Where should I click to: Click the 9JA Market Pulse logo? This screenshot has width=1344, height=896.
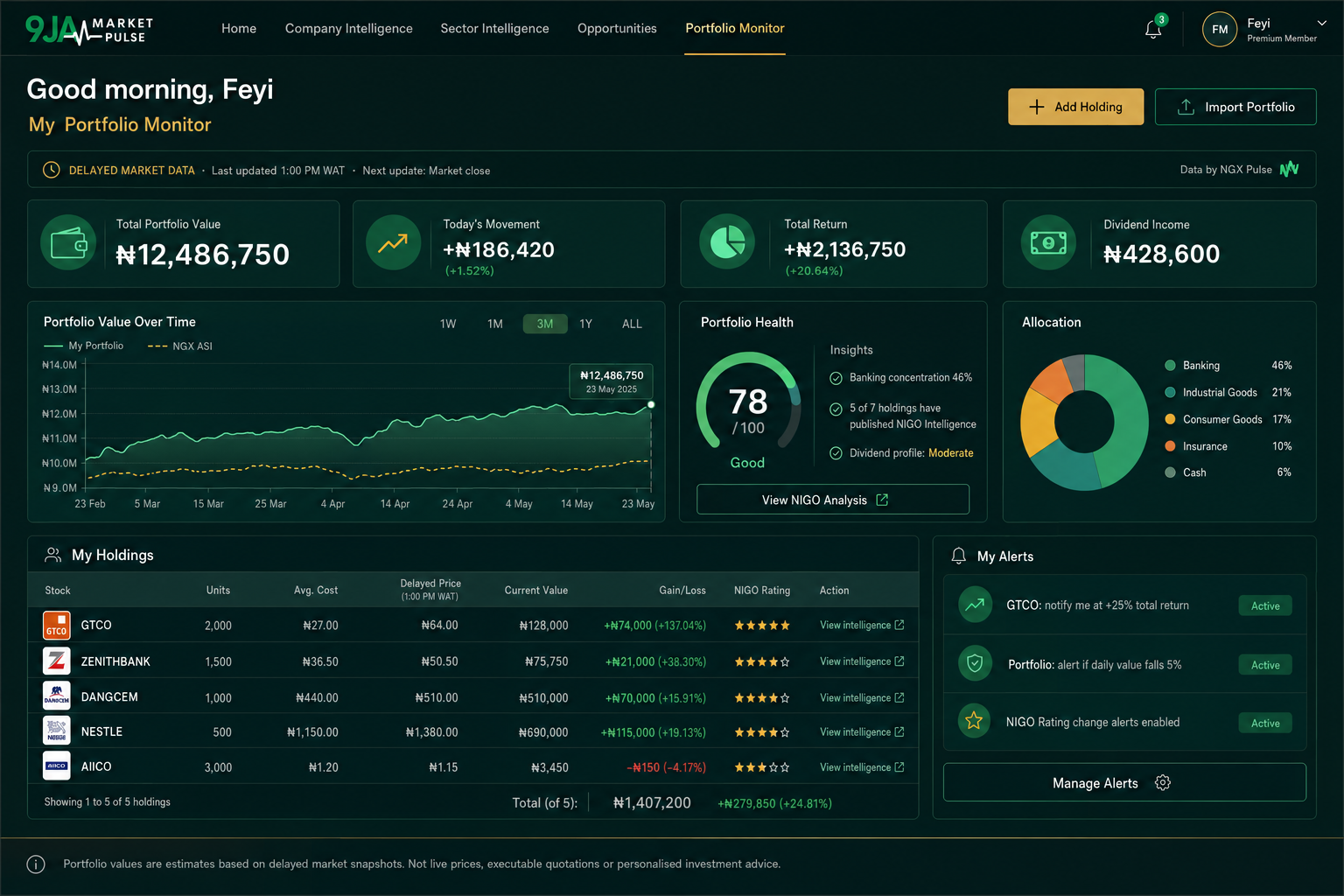(89, 30)
